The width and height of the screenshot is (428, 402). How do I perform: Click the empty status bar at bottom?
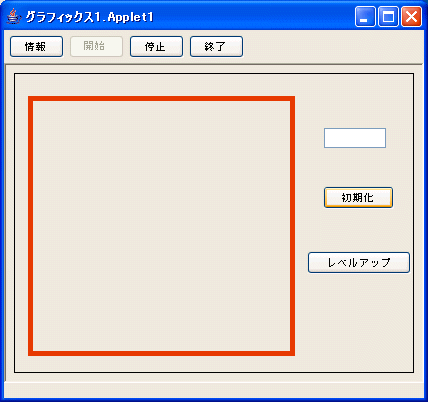click(x=214, y=390)
